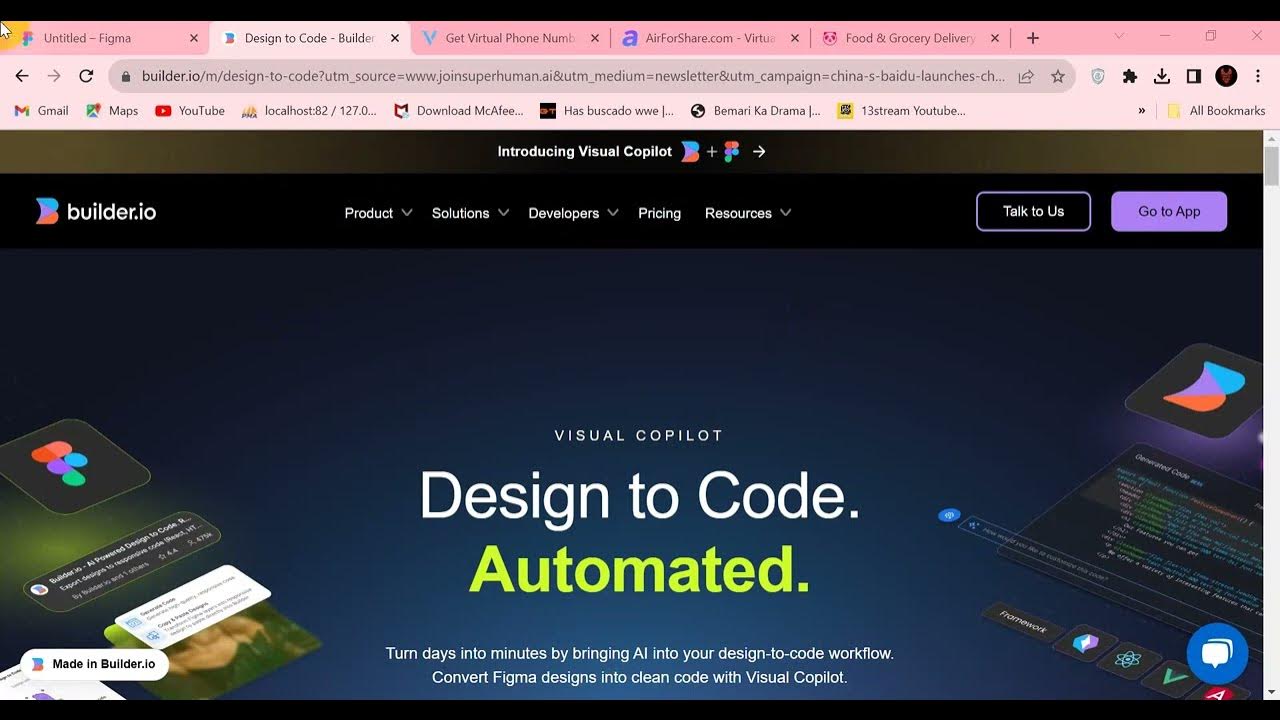
Task: Show more bookmarks with double chevron
Action: coord(1142,111)
